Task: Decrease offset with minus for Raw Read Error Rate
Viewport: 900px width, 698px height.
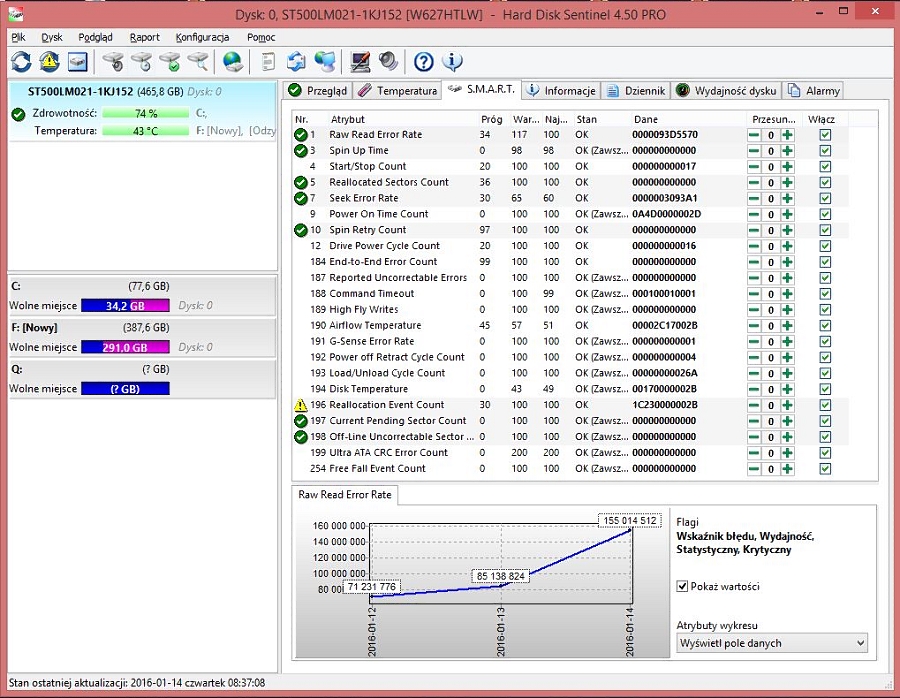Action: [754, 135]
